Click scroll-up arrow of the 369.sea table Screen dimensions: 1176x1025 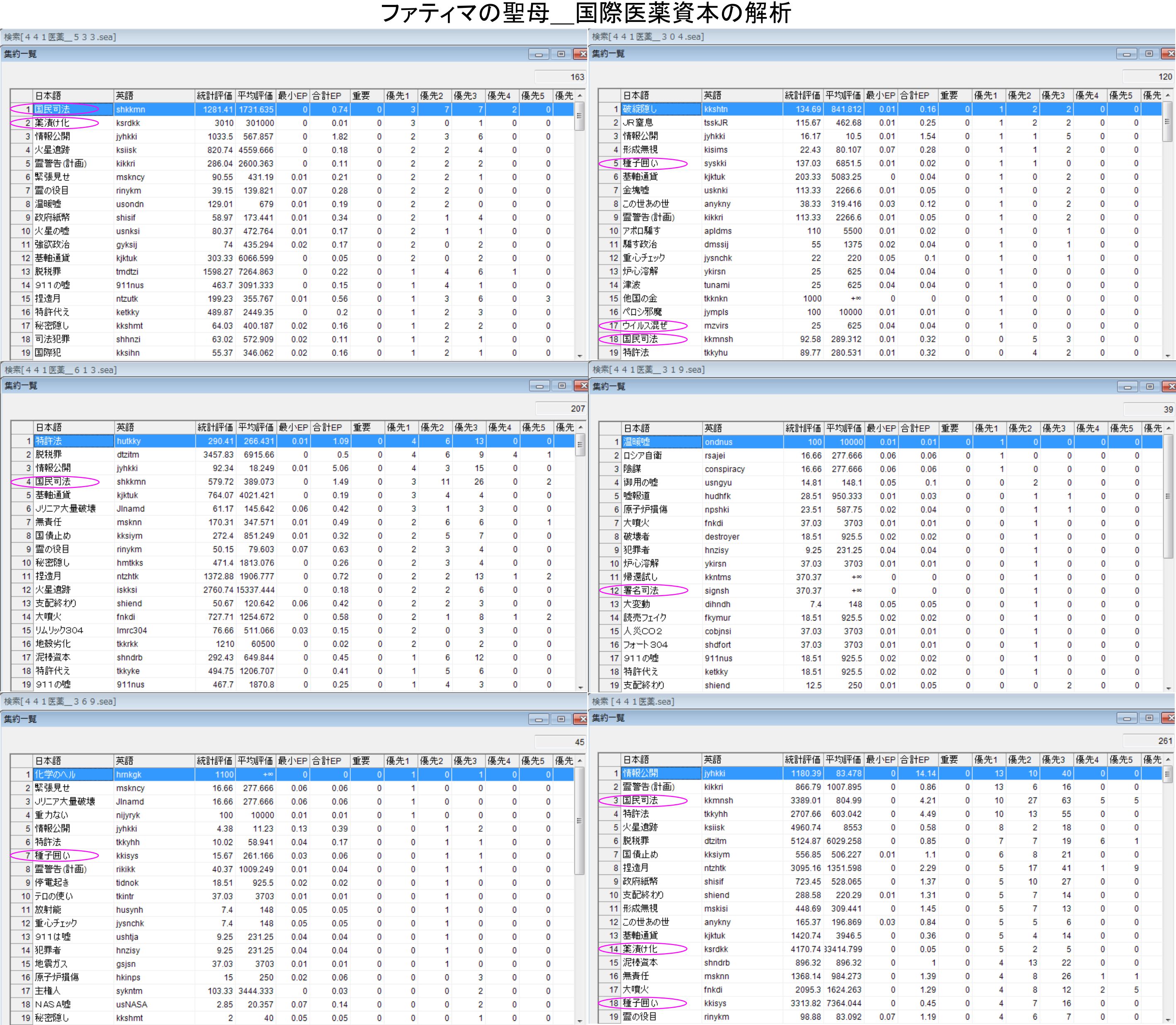pyautogui.click(x=580, y=761)
